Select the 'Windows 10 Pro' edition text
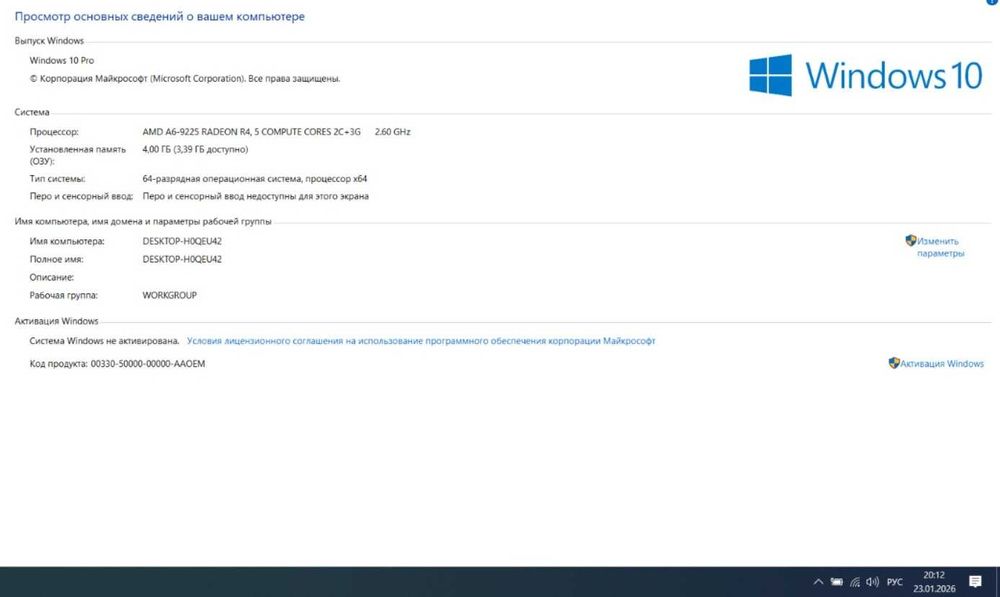1000x597 pixels. click(62, 61)
